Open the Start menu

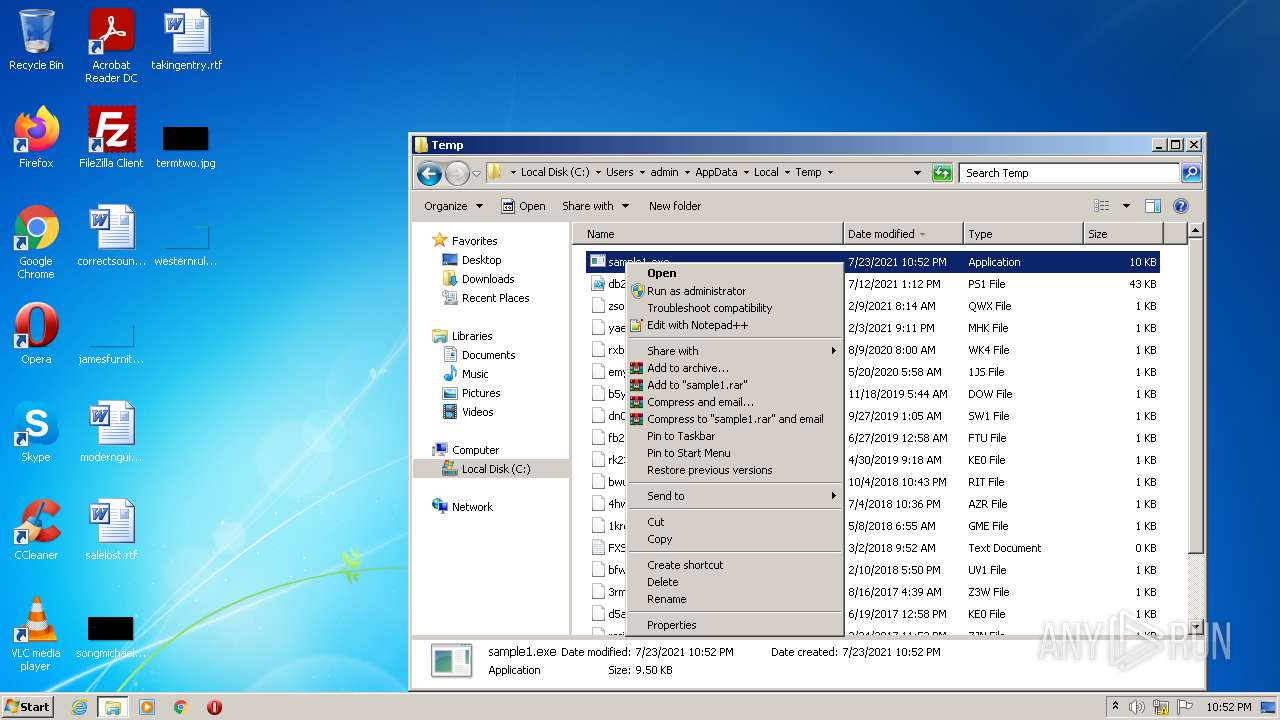coord(27,707)
